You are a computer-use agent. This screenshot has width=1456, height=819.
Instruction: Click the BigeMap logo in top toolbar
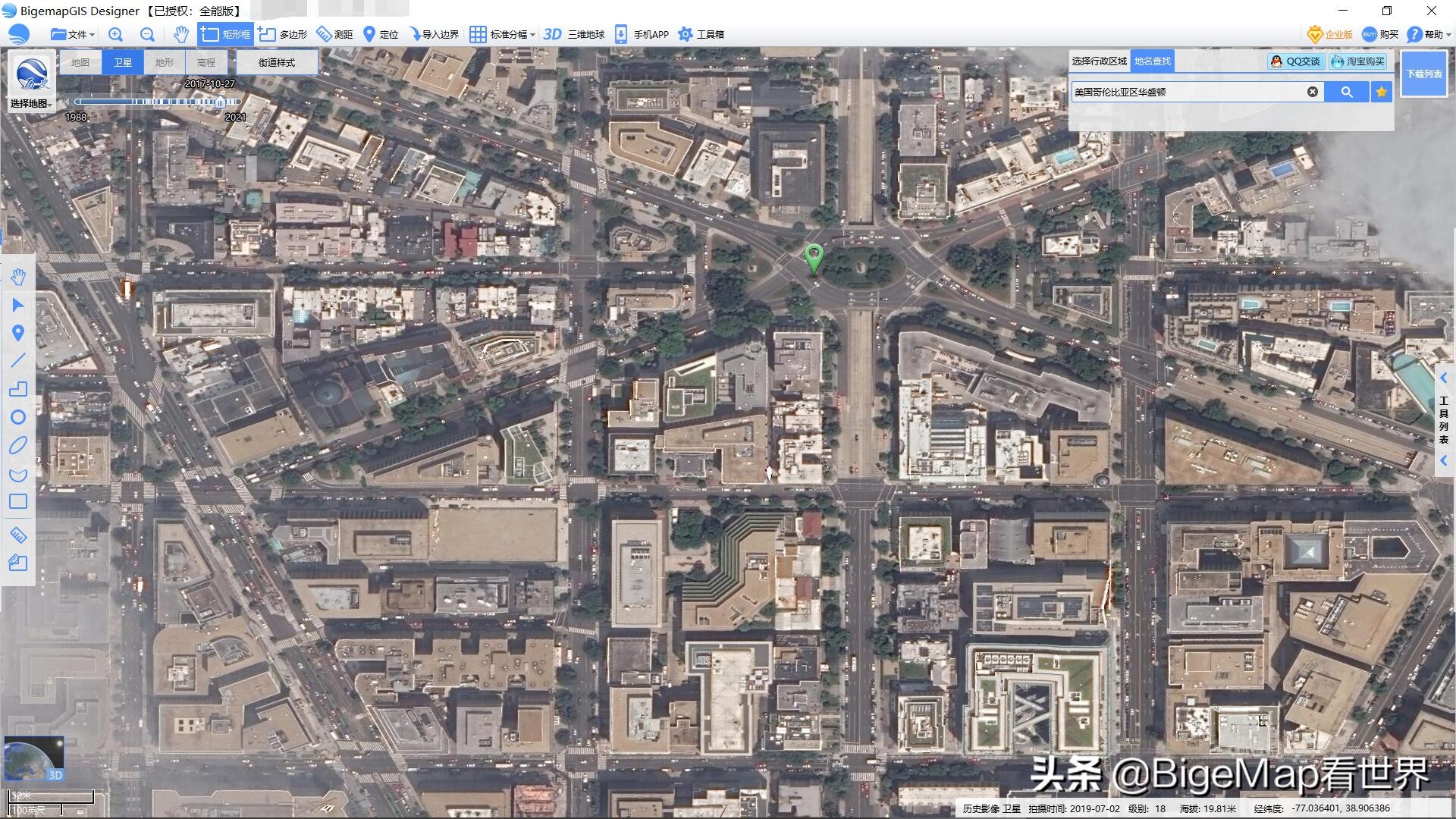point(19,34)
